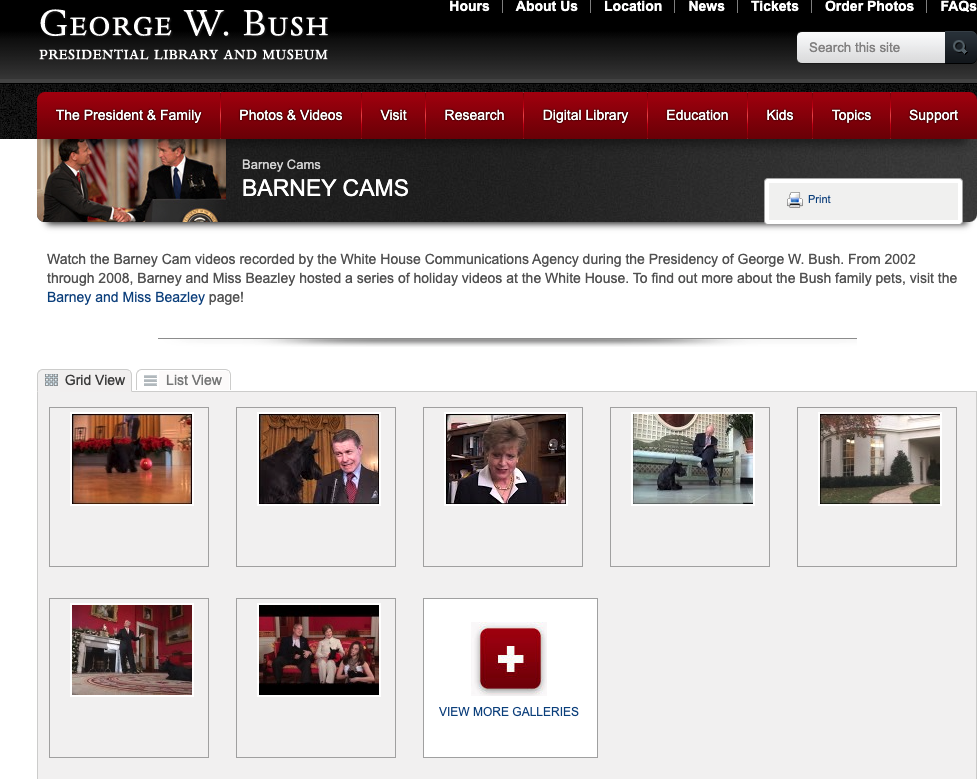
Task: Open the About Us page
Action: click(x=546, y=7)
